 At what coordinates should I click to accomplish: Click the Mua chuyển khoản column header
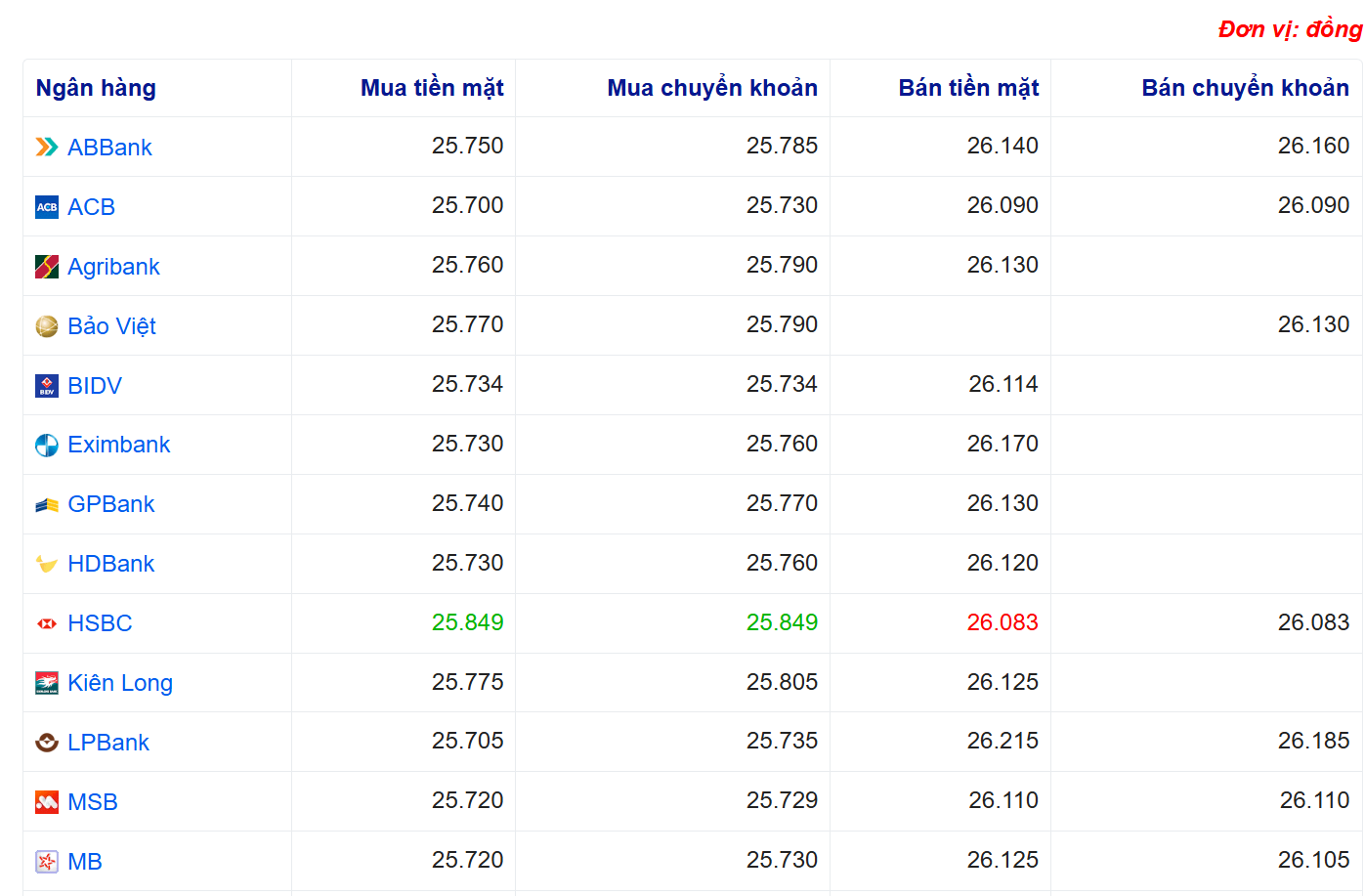pyautogui.click(x=712, y=88)
